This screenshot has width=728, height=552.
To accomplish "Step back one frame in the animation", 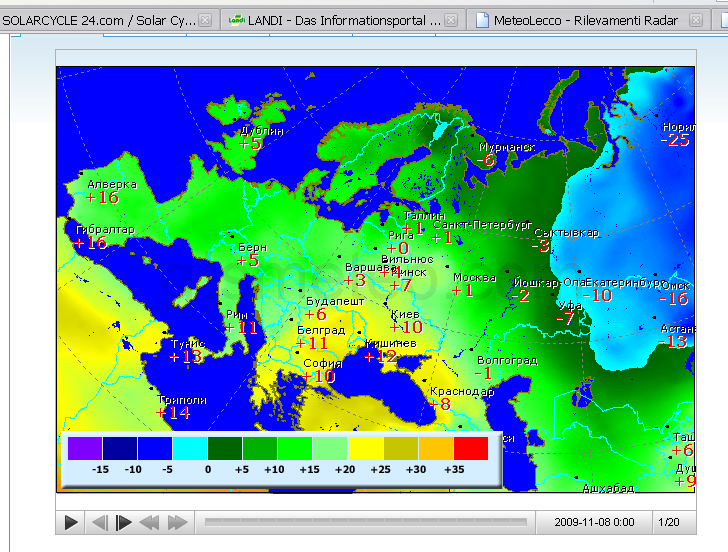I will point(99,522).
